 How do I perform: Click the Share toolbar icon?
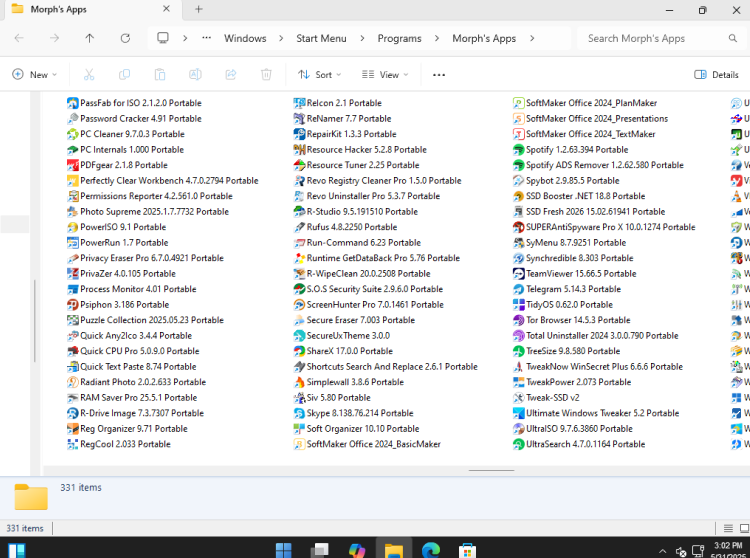pyautogui.click(x=231, y=75)
